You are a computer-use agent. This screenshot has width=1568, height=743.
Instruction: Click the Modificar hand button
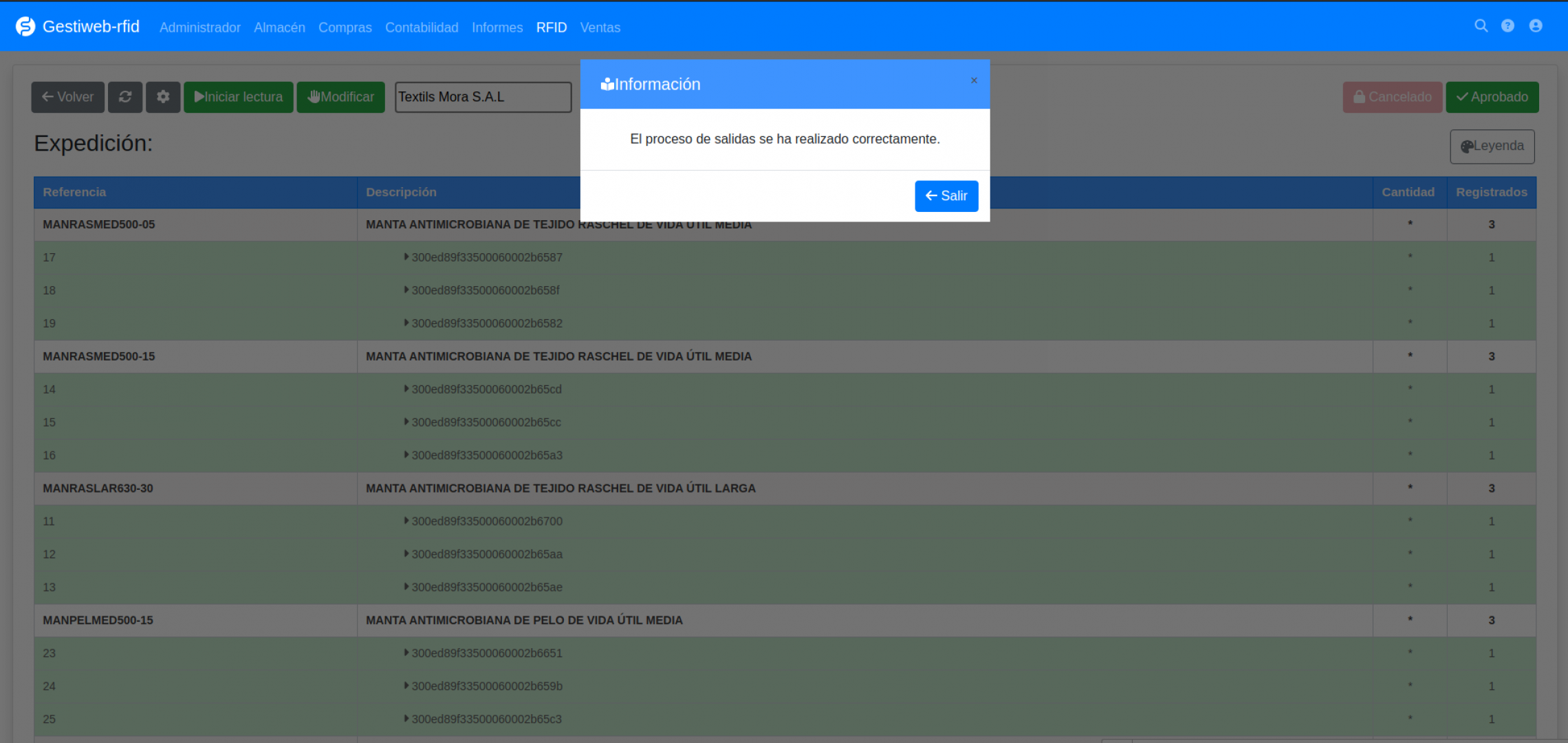[341, 97]
